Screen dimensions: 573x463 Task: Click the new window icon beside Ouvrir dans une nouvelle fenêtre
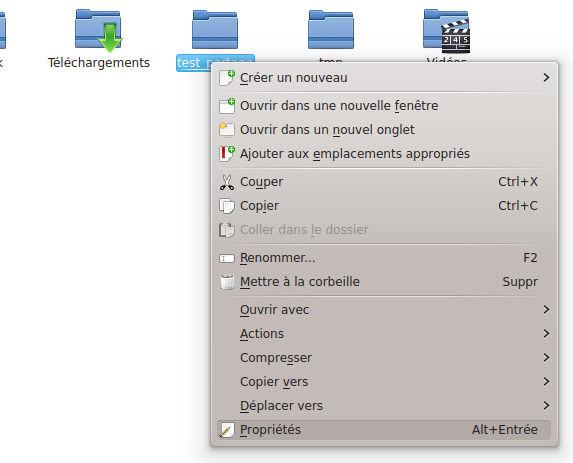coord(227,106)
